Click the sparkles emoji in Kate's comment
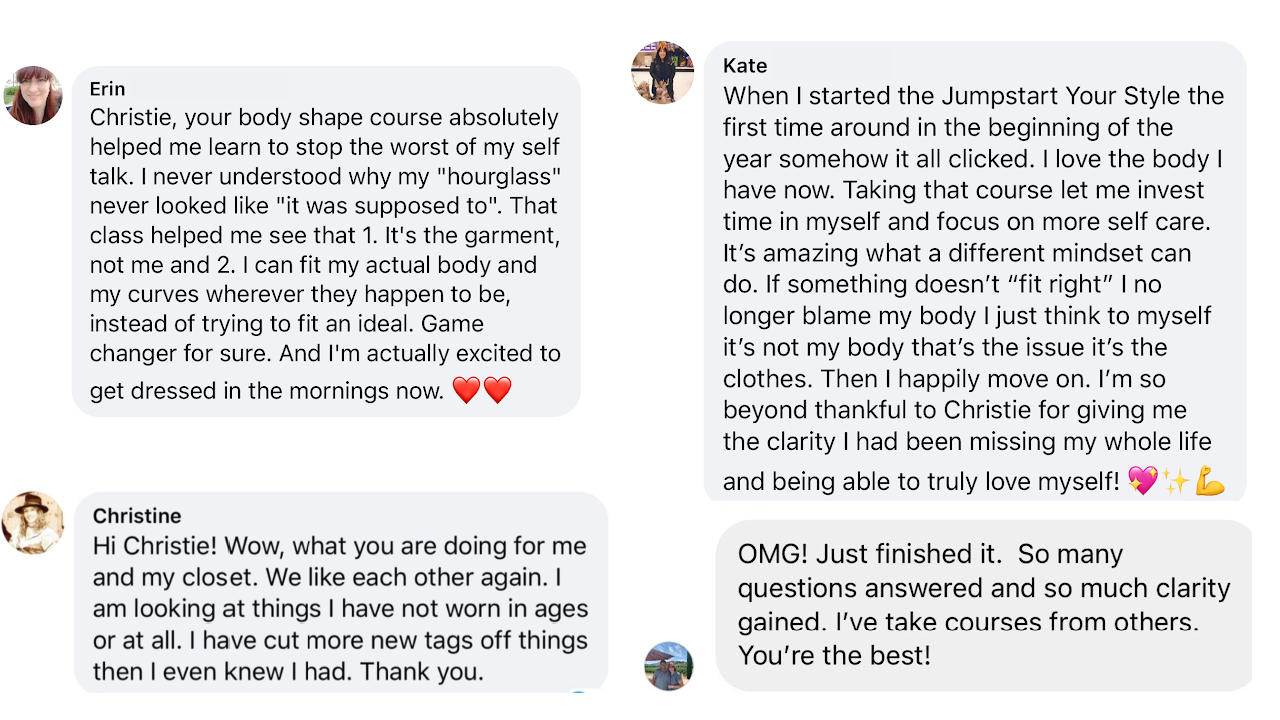The width and height of the screenshot is (1280, 720). 1175,481
